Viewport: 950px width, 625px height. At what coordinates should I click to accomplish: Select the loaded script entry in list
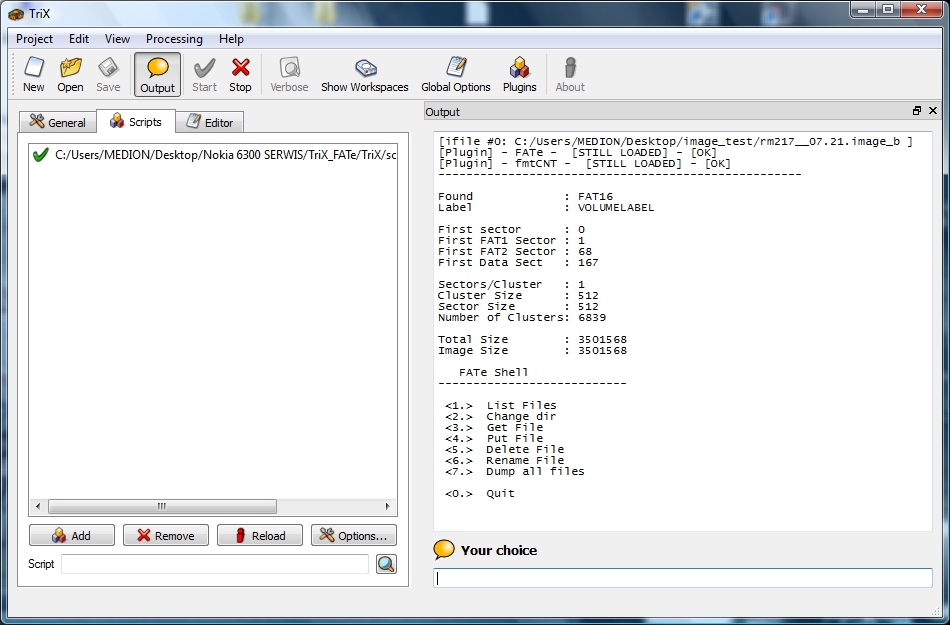point(213,155)
